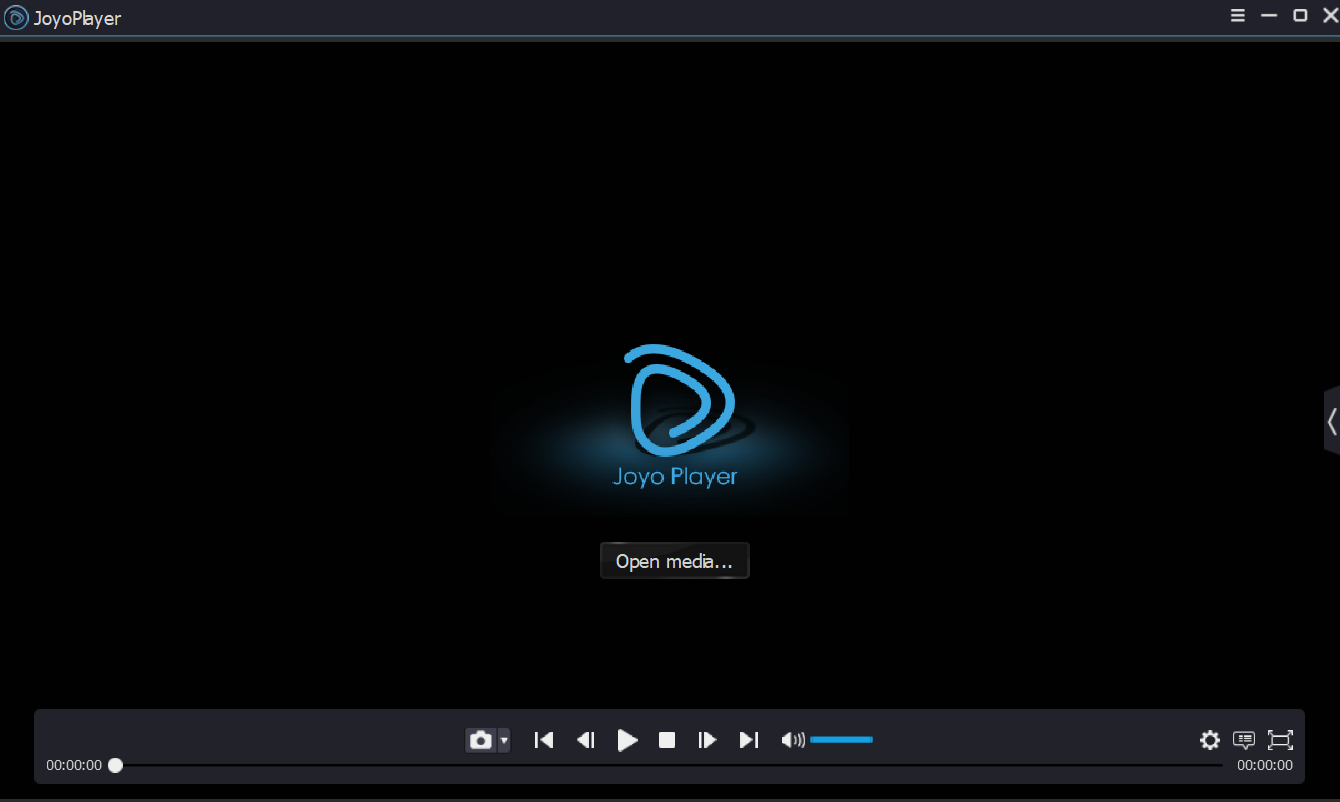Open settings with the gear icon
Viewport: 1340px width, 802px height.
click(1210, 740)
